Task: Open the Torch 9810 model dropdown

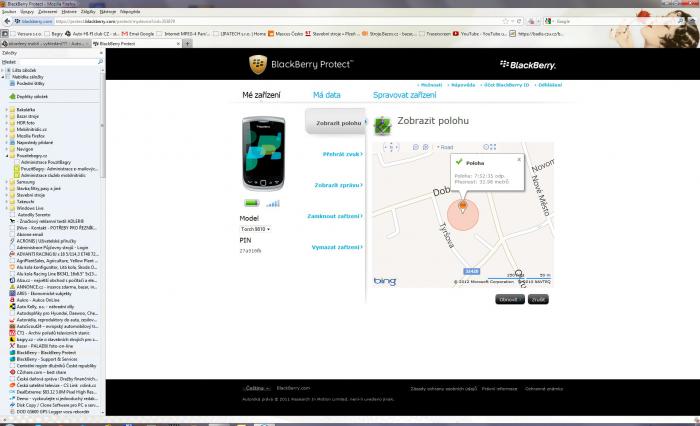Action: tap(255, 229)
